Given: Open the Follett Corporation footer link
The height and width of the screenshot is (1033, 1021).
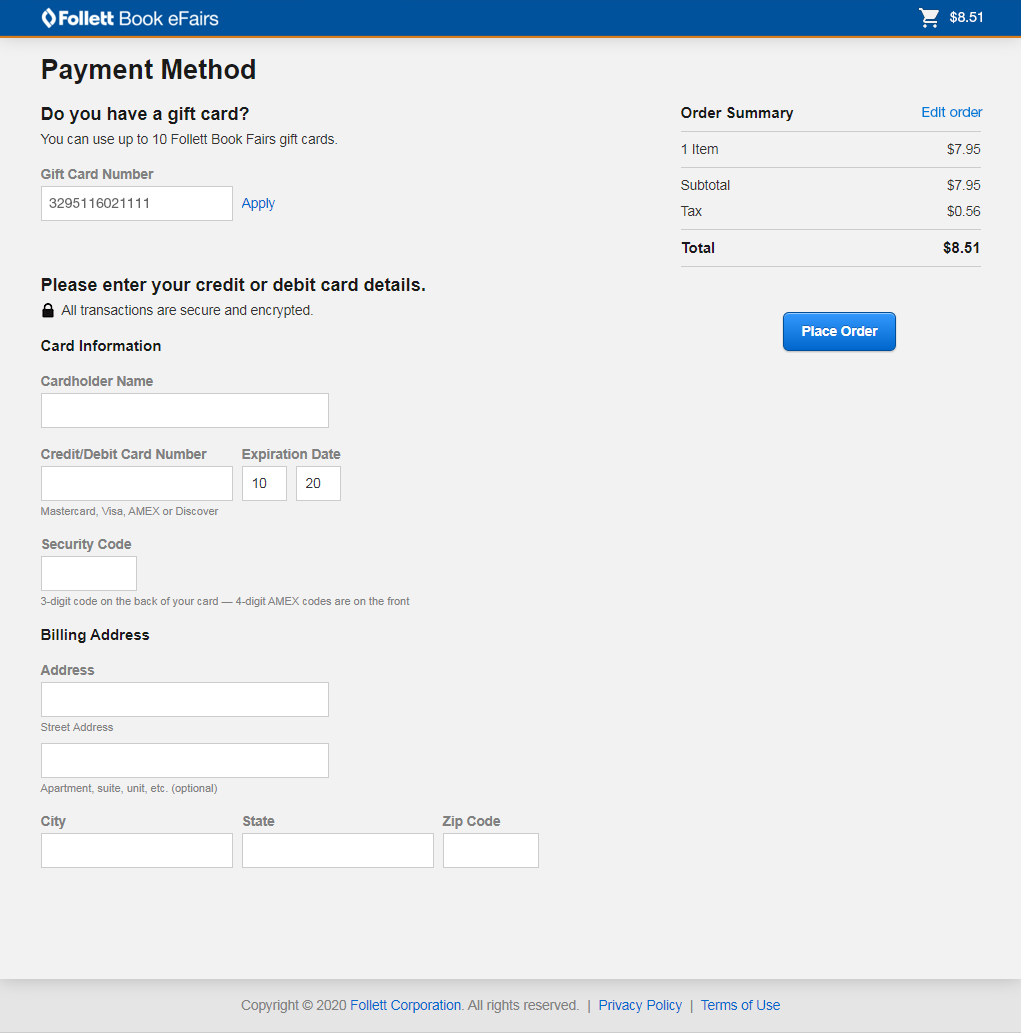Looking at the screenshot, I should [x=405, y=1005].
